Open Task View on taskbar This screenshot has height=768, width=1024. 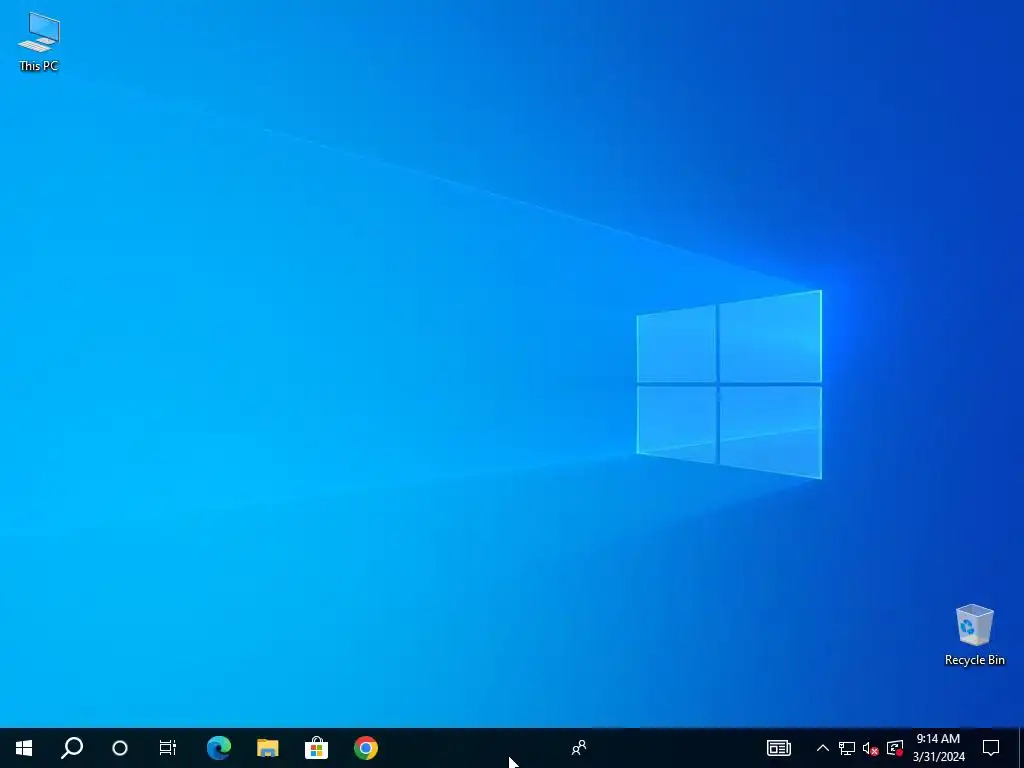(x=168, y=748)
